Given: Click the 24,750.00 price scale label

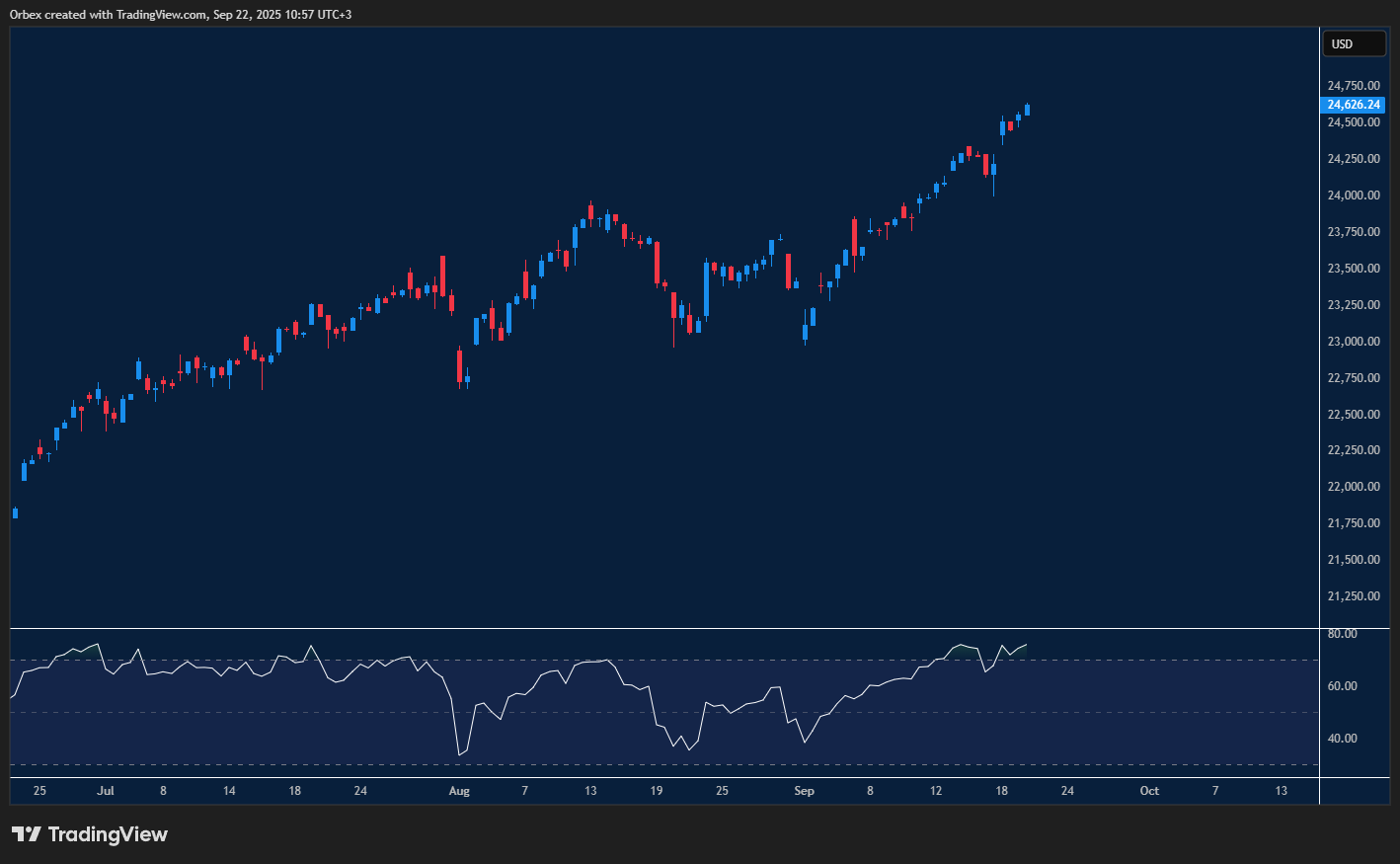Looking at the screenshot, I should (x=1353, y=86).
